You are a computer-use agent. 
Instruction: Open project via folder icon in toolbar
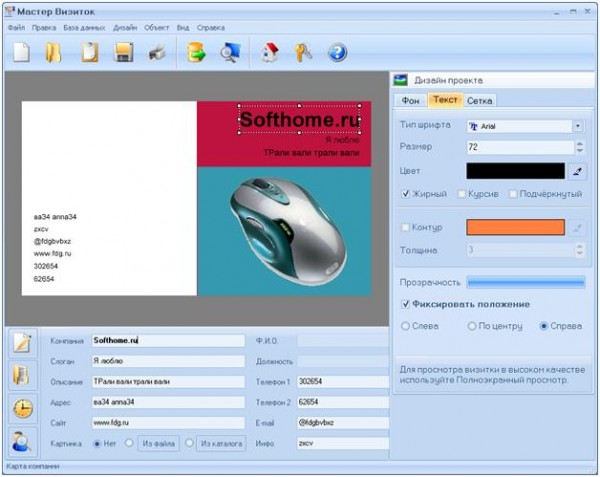pyautogui.click(x=54, y=53)
